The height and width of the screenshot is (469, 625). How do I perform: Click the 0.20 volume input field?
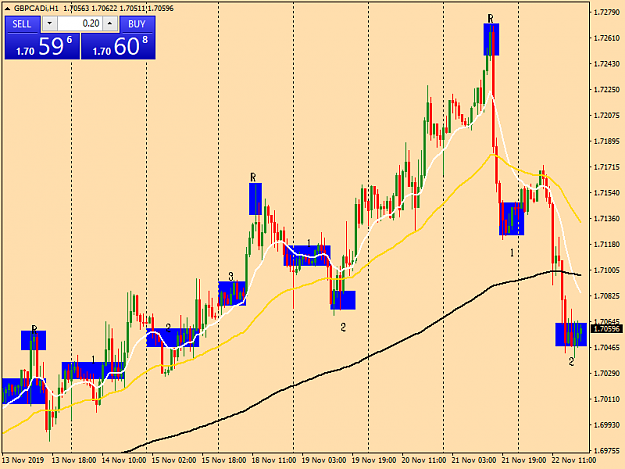tap(80, 24)
